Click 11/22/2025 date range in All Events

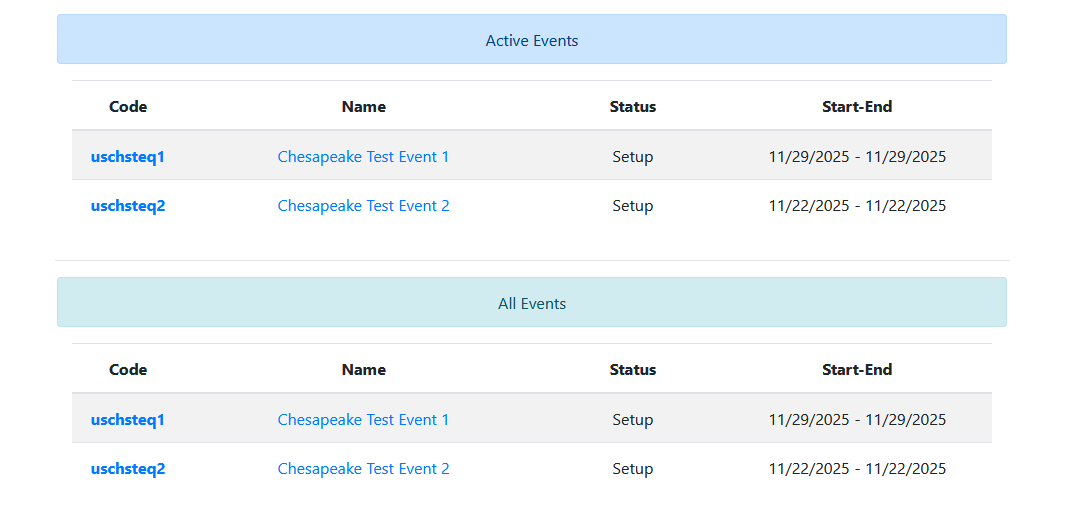(857, 469)
